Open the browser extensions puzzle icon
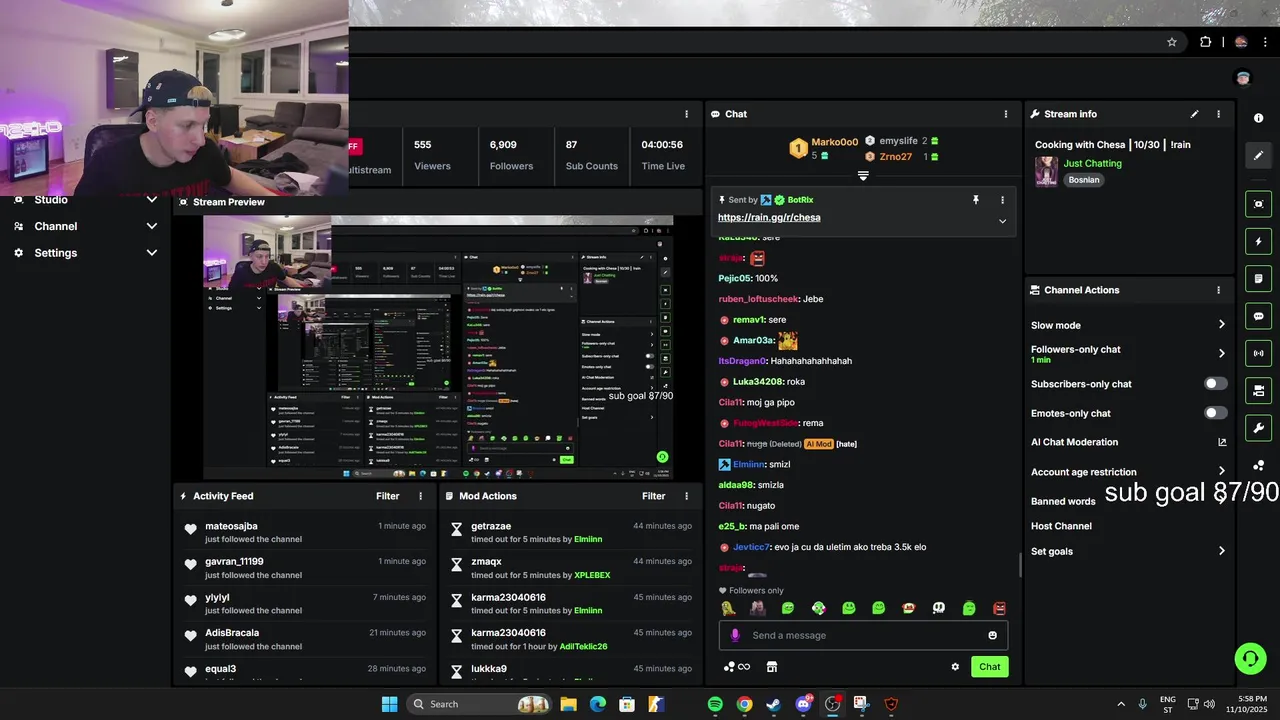 point(1205,42)
